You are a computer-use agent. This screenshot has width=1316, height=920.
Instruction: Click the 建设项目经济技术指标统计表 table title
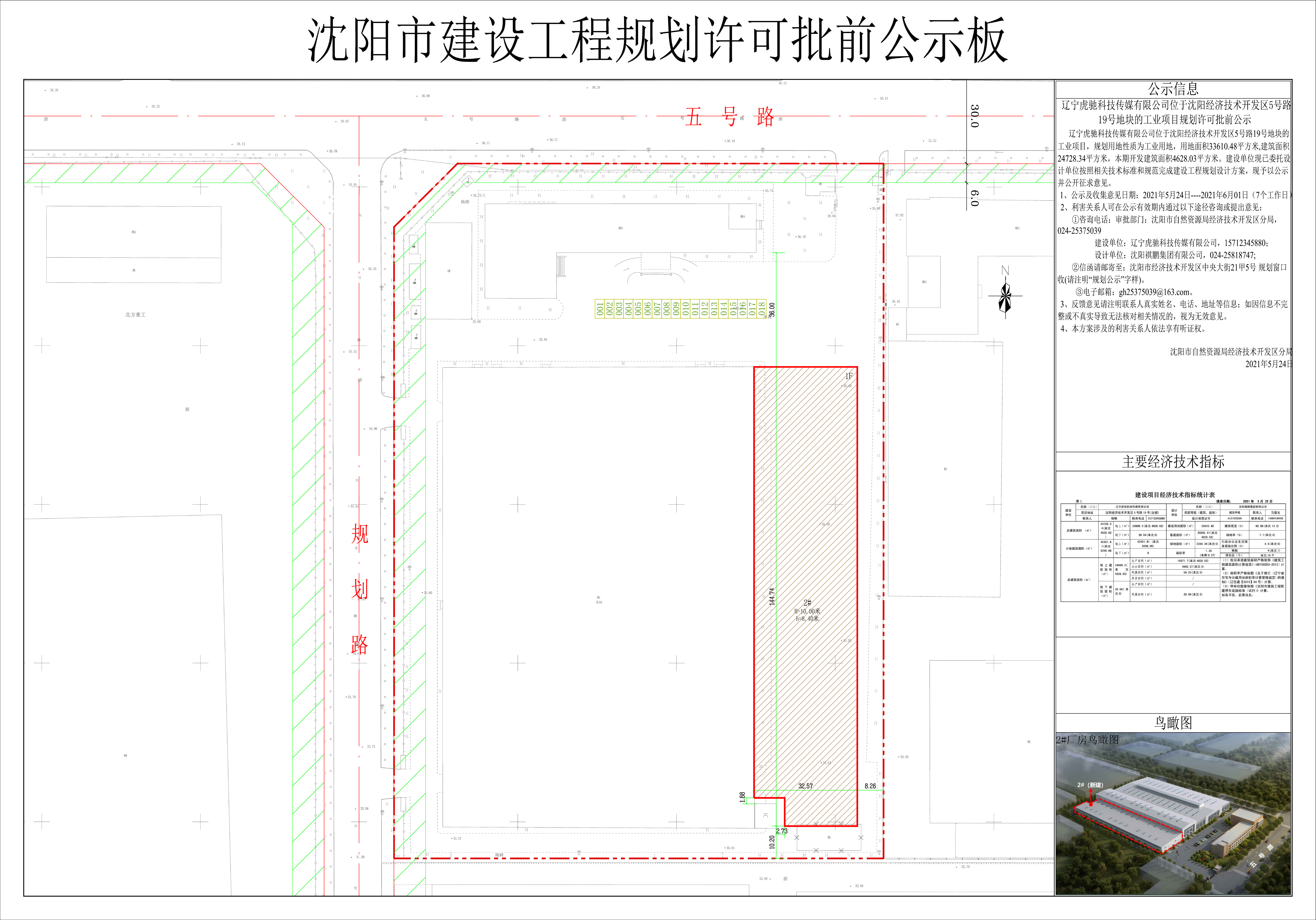(1174, 495)
